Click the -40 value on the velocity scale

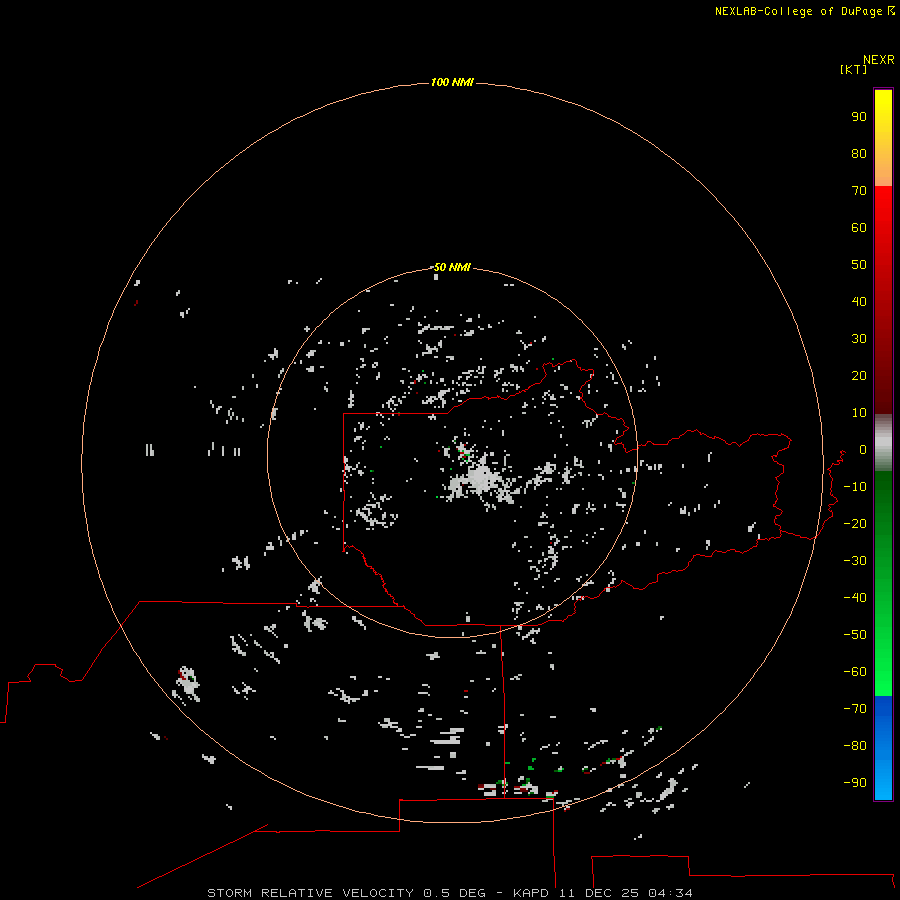(x=855, y=598)
